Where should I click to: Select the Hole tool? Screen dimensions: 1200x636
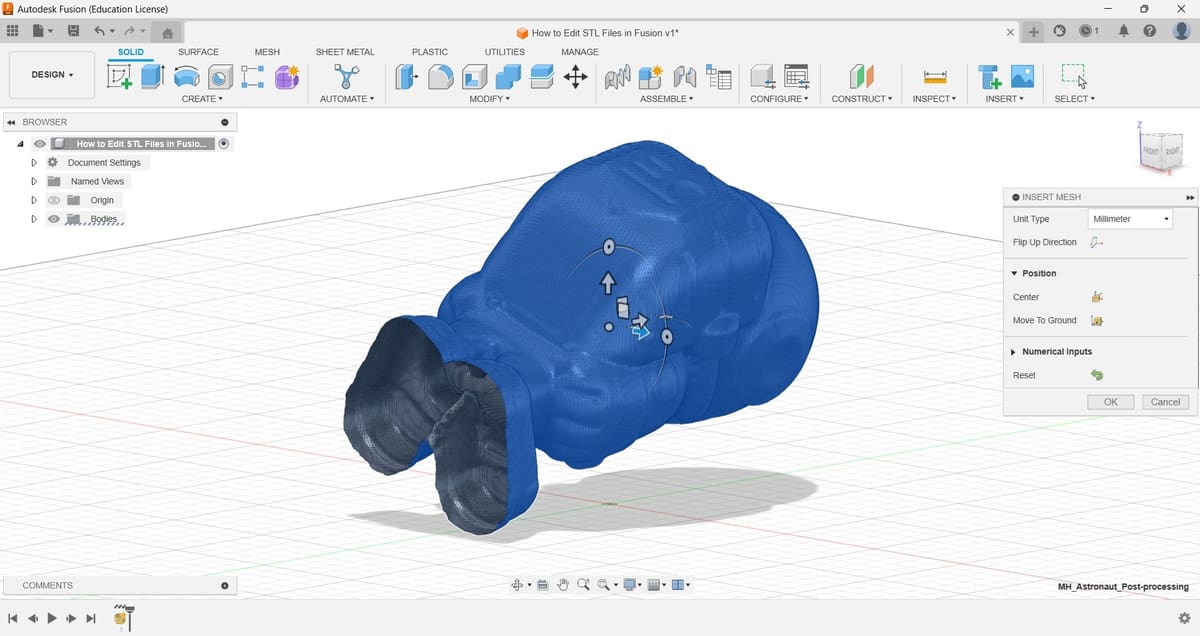point(220,77)
